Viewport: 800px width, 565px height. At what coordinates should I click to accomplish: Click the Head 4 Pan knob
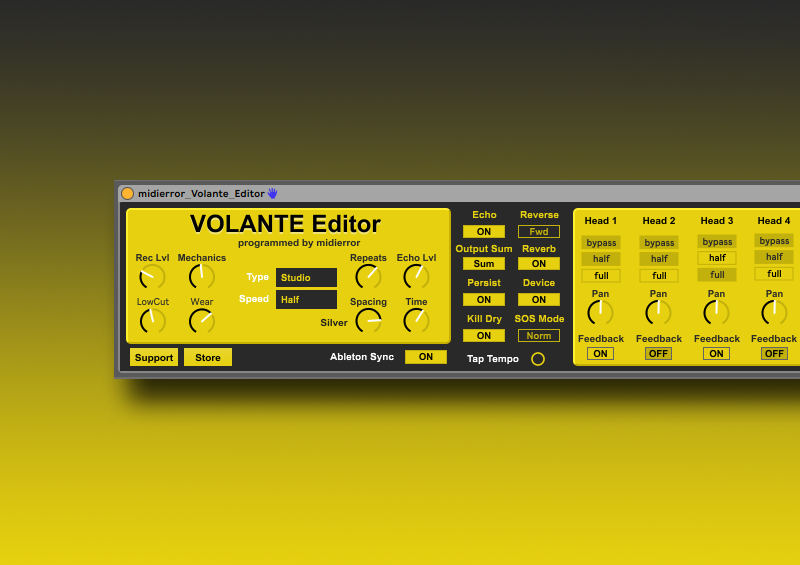tap(774, 313)
